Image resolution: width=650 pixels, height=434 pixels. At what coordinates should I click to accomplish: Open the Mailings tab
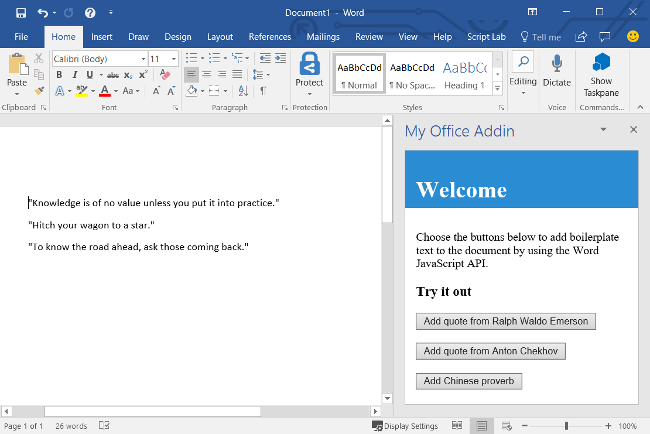(x=323, y=37)
